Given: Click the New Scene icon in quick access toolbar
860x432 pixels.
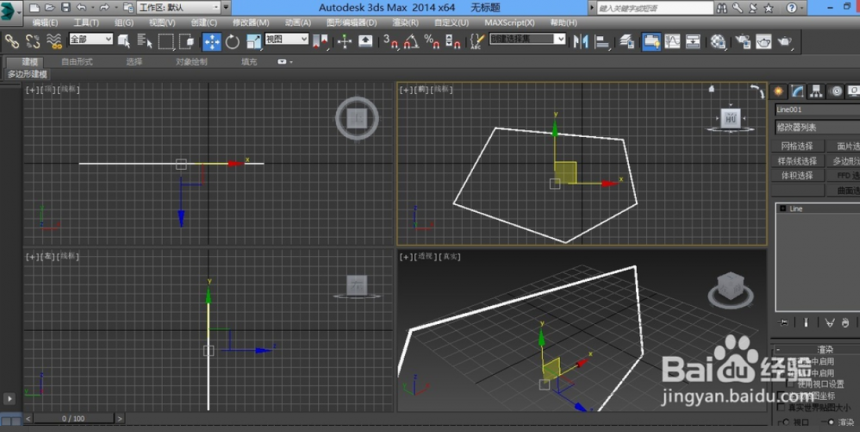Looking at the screenshot, I should (34, 8).
